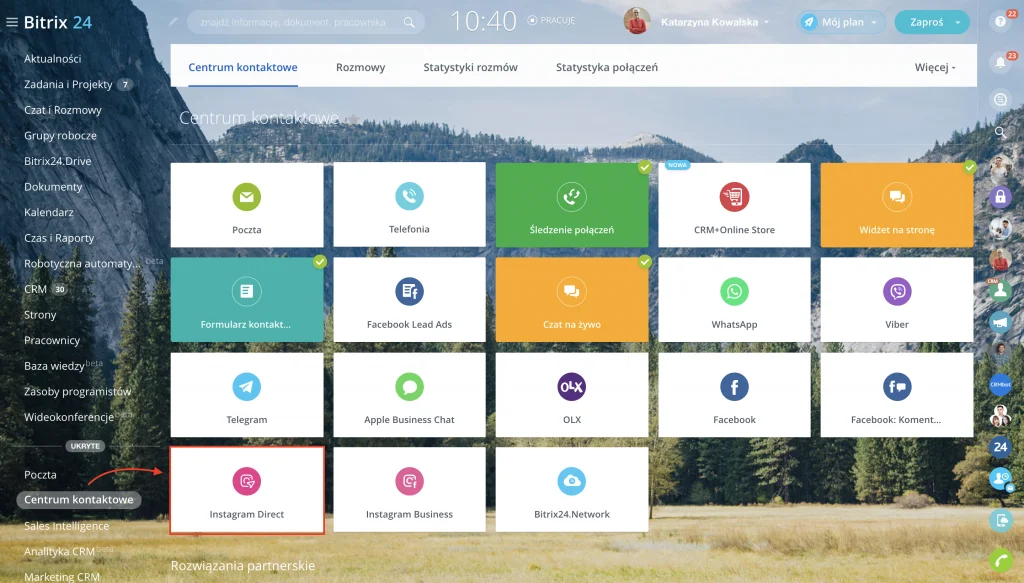Open the help question mark icon
This screenshot has width=1024, height=583.
click(x=1000, y=22)
